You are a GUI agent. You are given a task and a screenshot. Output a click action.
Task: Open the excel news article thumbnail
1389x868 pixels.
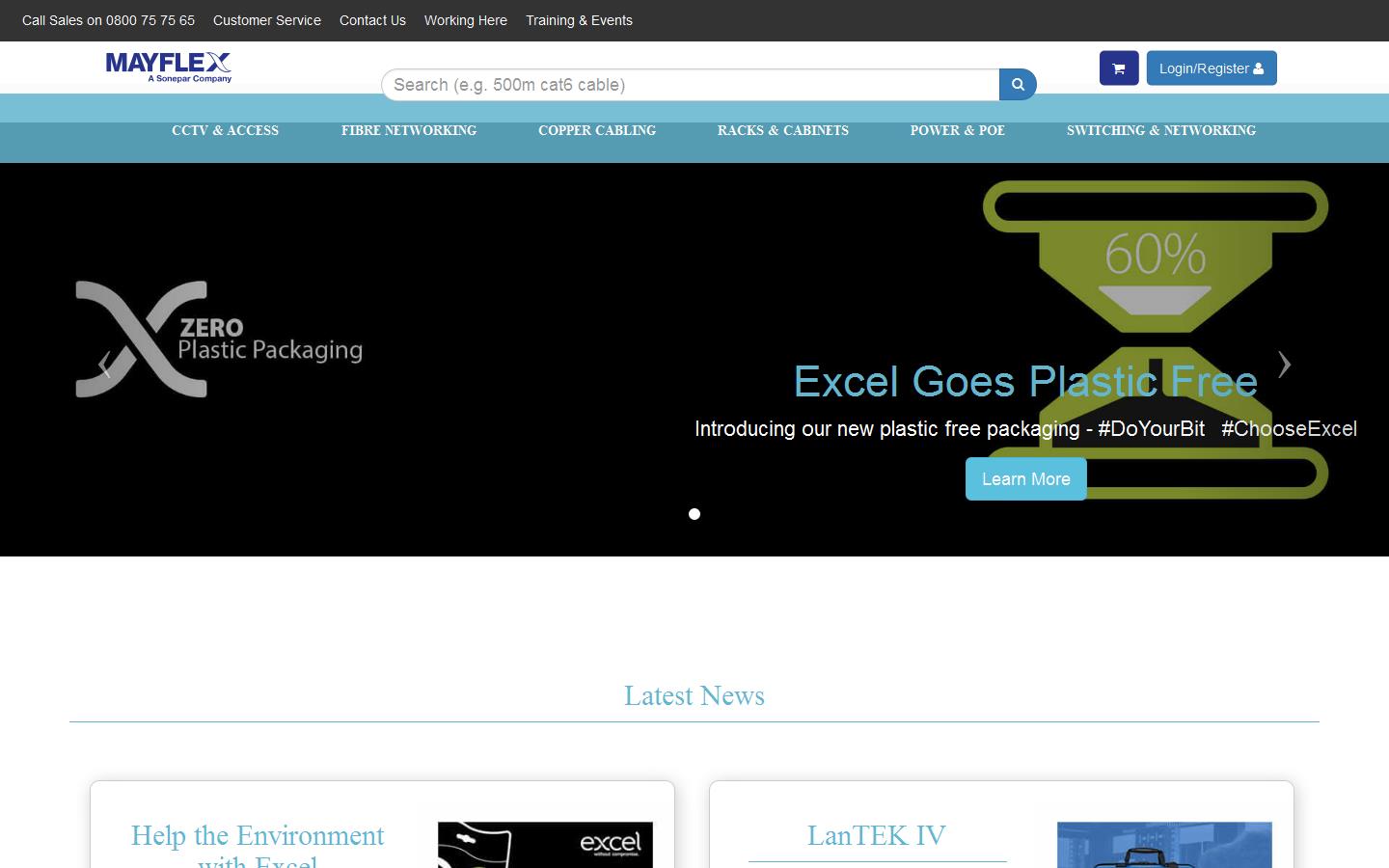coord(545,845)
